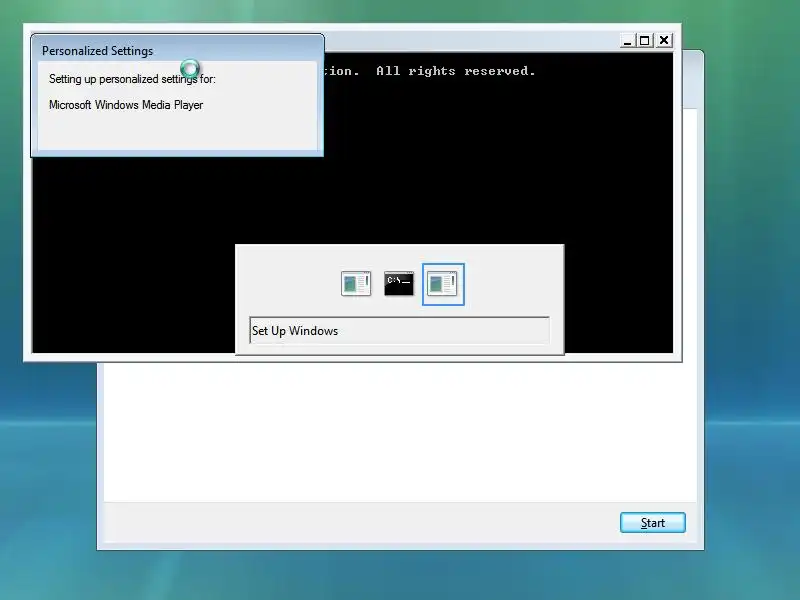Minimize the command prompt window
The height and width of the screenshot is (600, 800).
click(628, 40)
